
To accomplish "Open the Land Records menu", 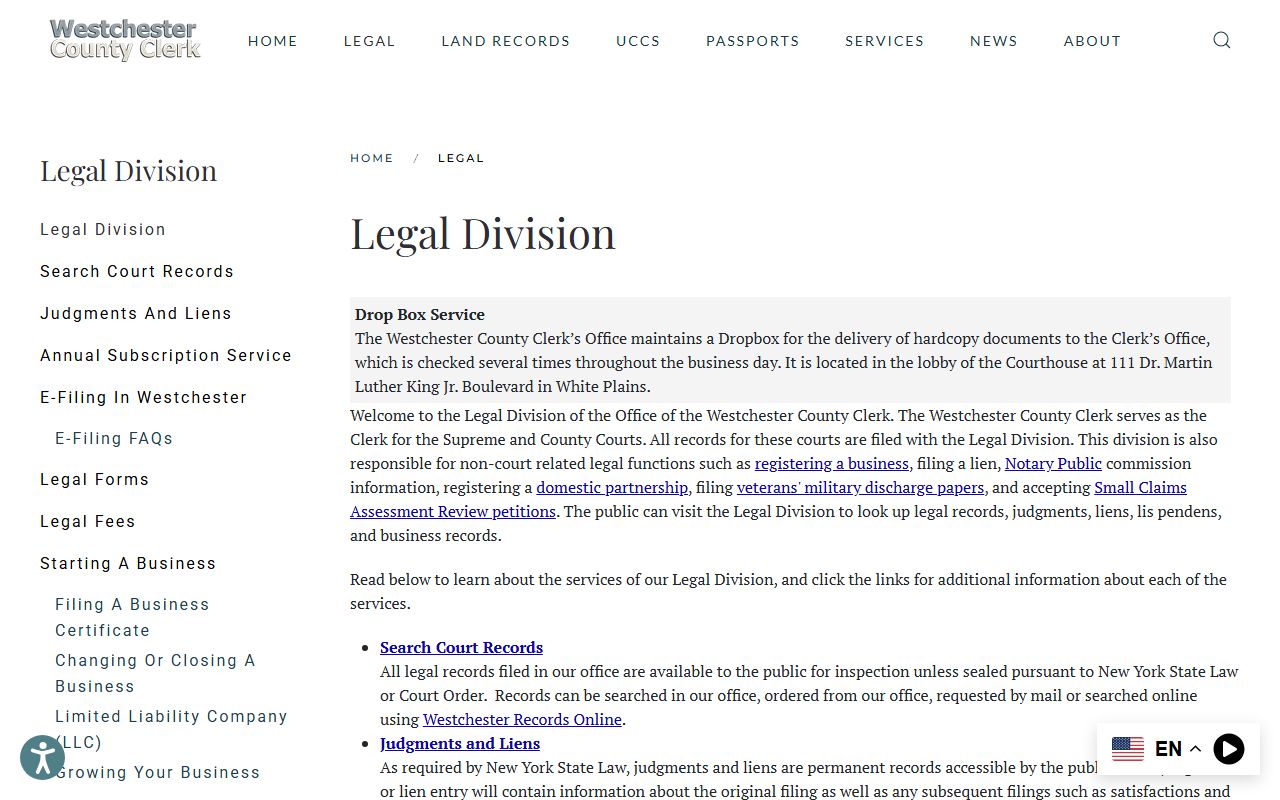I will [506, 41].
